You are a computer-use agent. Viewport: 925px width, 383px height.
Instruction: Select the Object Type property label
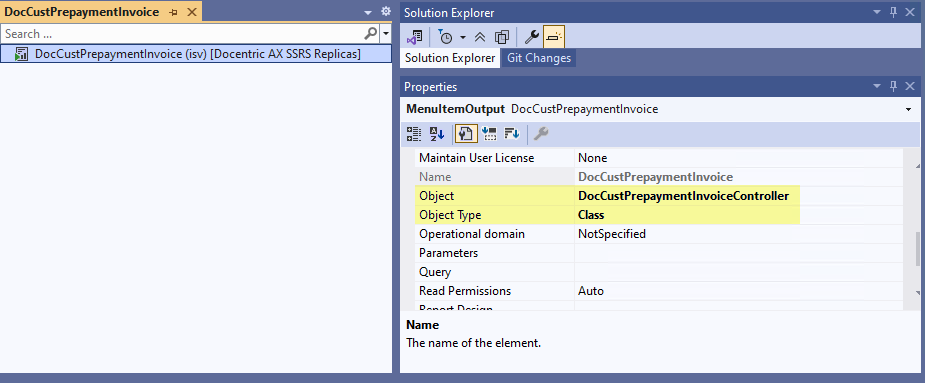450,215
